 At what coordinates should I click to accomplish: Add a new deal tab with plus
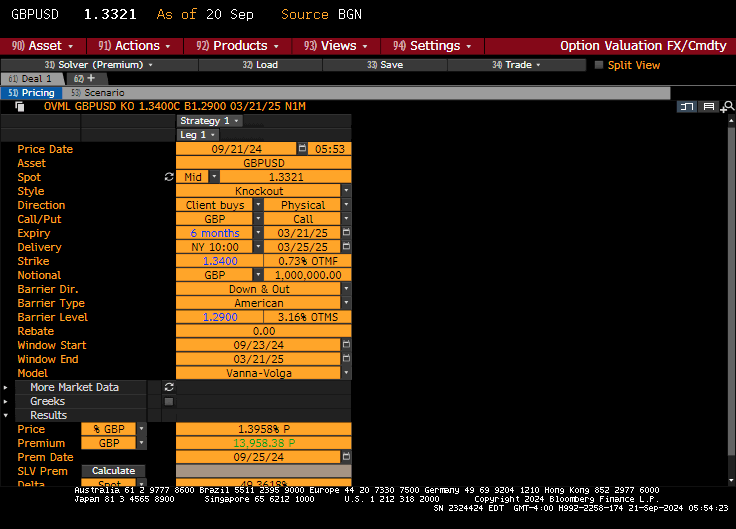pos(91,78)
